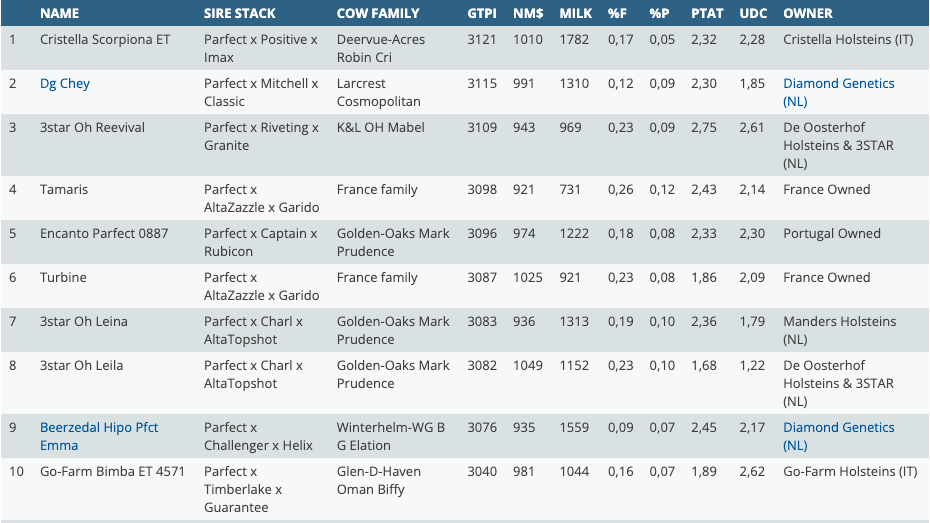Image resolution: width=930 pixels, height=523 pixels.
Task: Select the Cristella Scorpiona ET name cell
Action: pos(105,40)
